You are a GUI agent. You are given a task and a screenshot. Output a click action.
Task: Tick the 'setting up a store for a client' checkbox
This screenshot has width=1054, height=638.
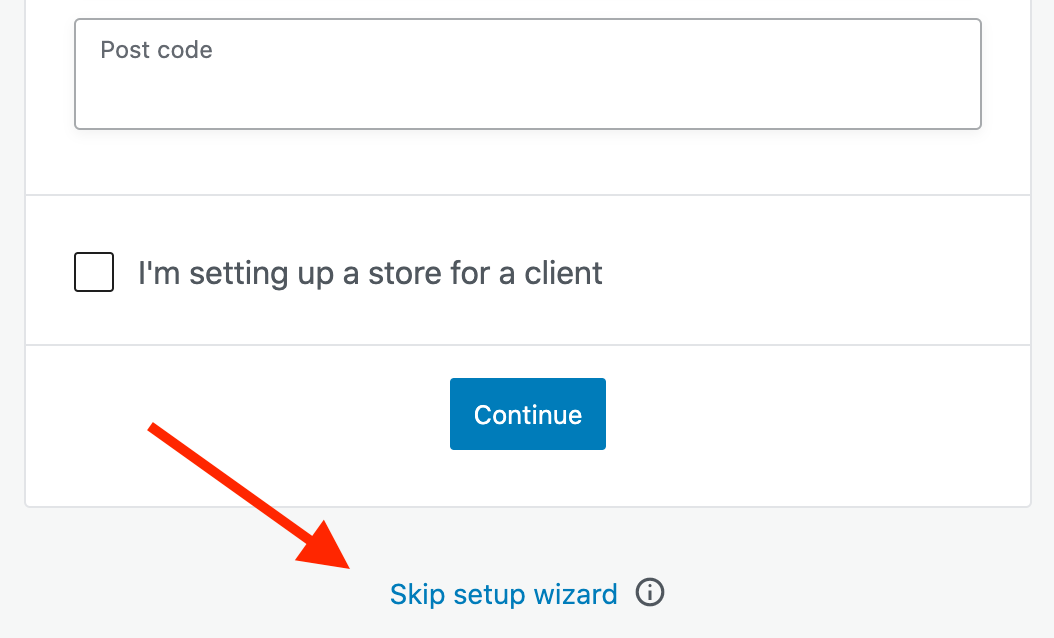click(x=94, y=272)
